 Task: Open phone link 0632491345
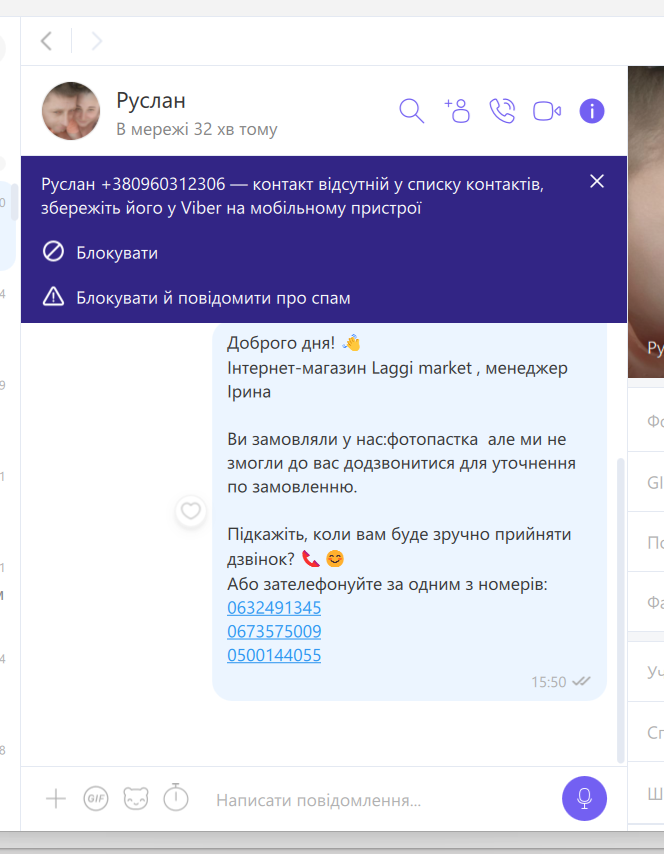[x=274, y=608]
